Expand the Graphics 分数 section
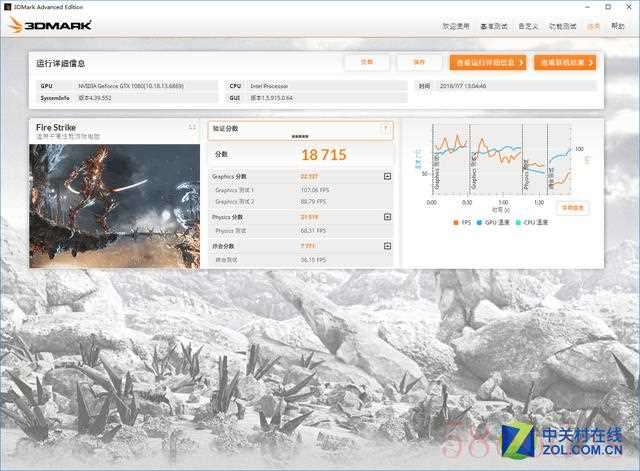Screen dimensions: 640x471 (387, 176)
